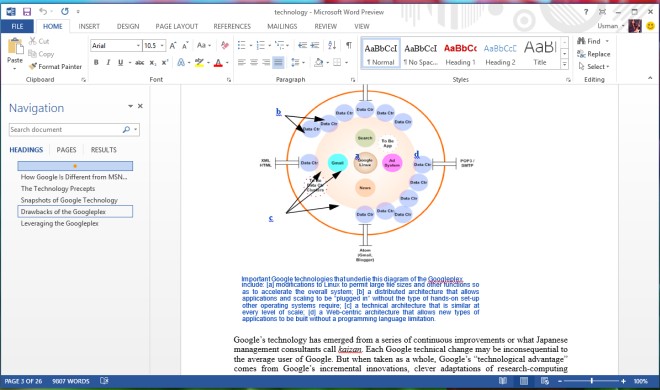The image size is (660, 390).
Task: Jump to Drawbacks of the Googleplex heading
Action: [75, 212]
